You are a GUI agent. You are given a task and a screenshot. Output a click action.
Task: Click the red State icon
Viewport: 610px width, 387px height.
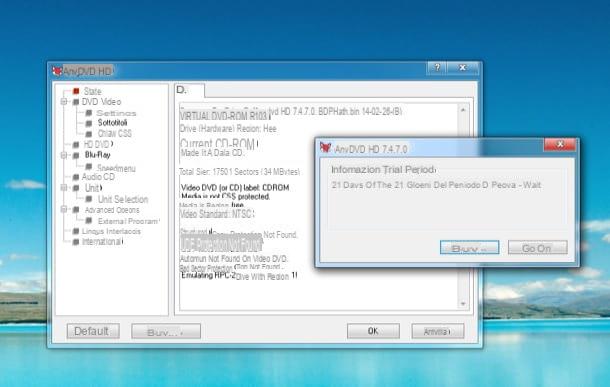[76, 91]
